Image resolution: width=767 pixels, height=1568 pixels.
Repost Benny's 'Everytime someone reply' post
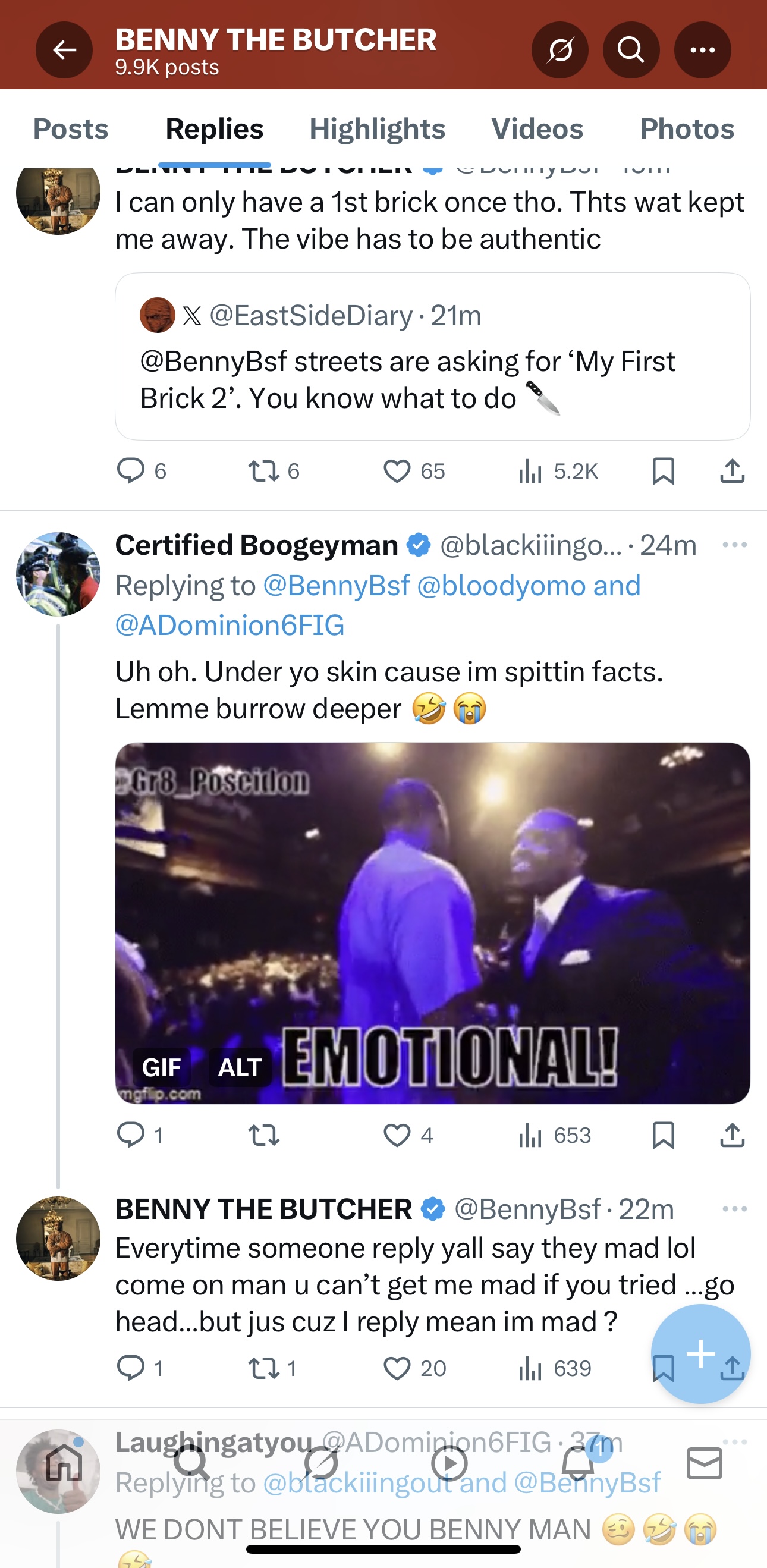pyautogui.click(x=264, y=1368)
